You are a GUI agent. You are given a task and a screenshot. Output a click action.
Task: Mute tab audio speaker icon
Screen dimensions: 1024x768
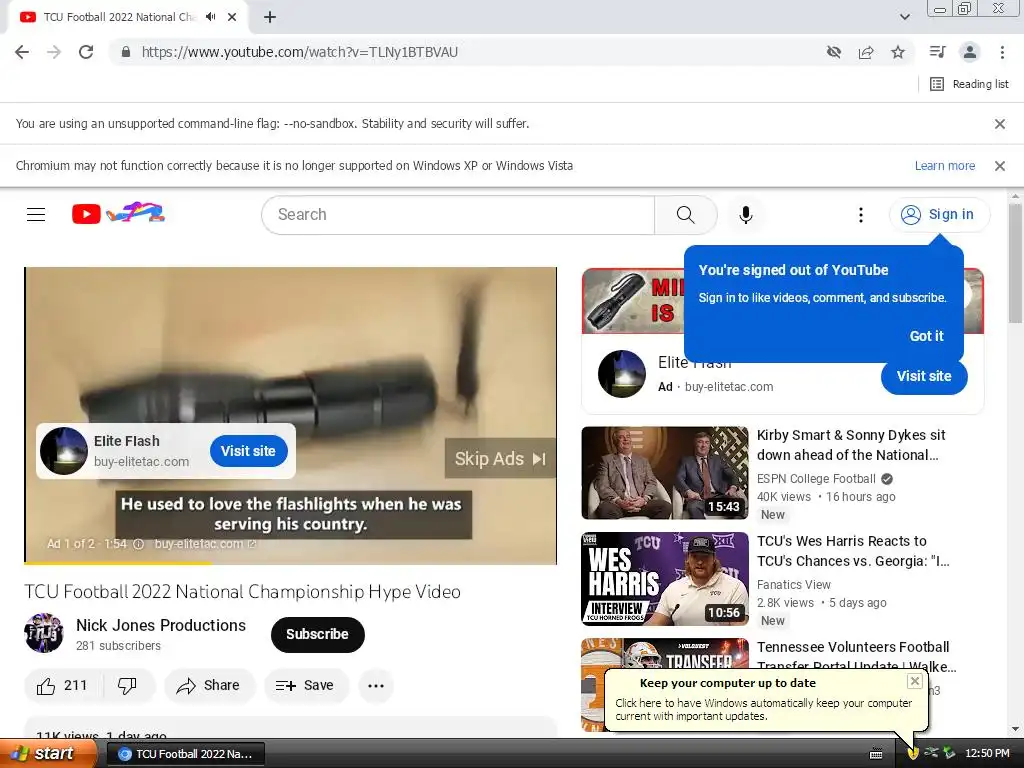coord(210,17)
